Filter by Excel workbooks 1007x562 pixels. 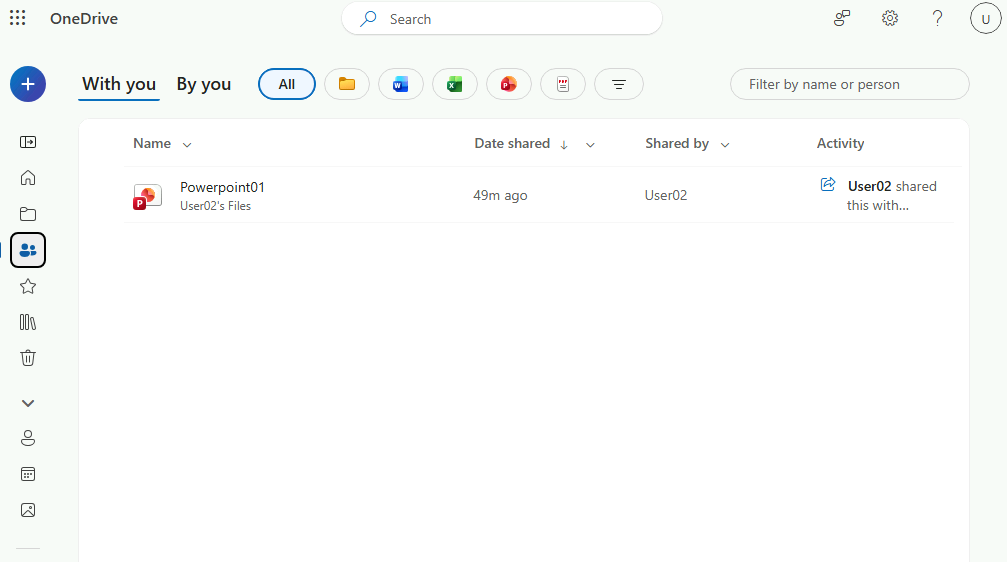point(455,84)
